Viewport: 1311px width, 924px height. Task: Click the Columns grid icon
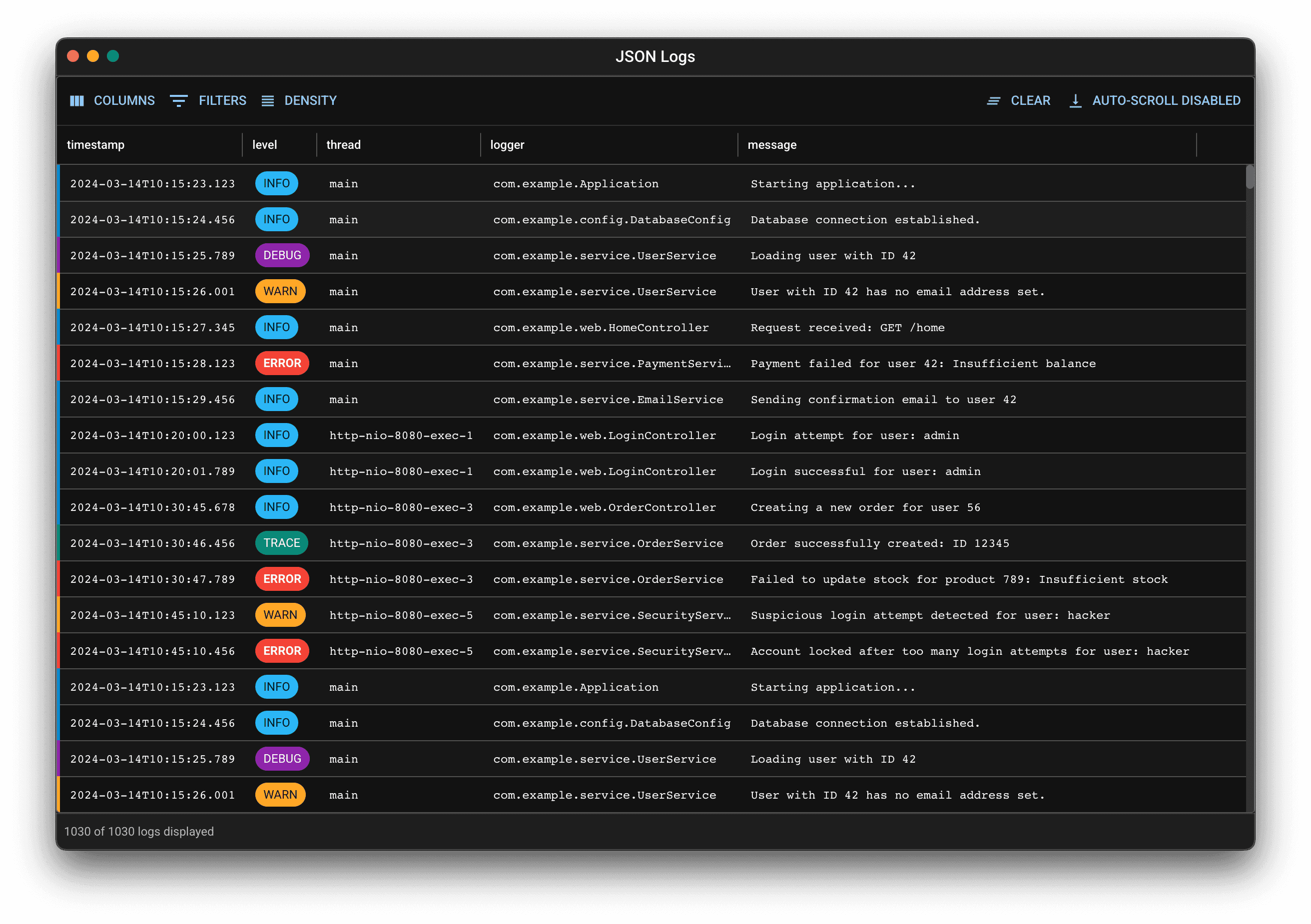[77, 100]
